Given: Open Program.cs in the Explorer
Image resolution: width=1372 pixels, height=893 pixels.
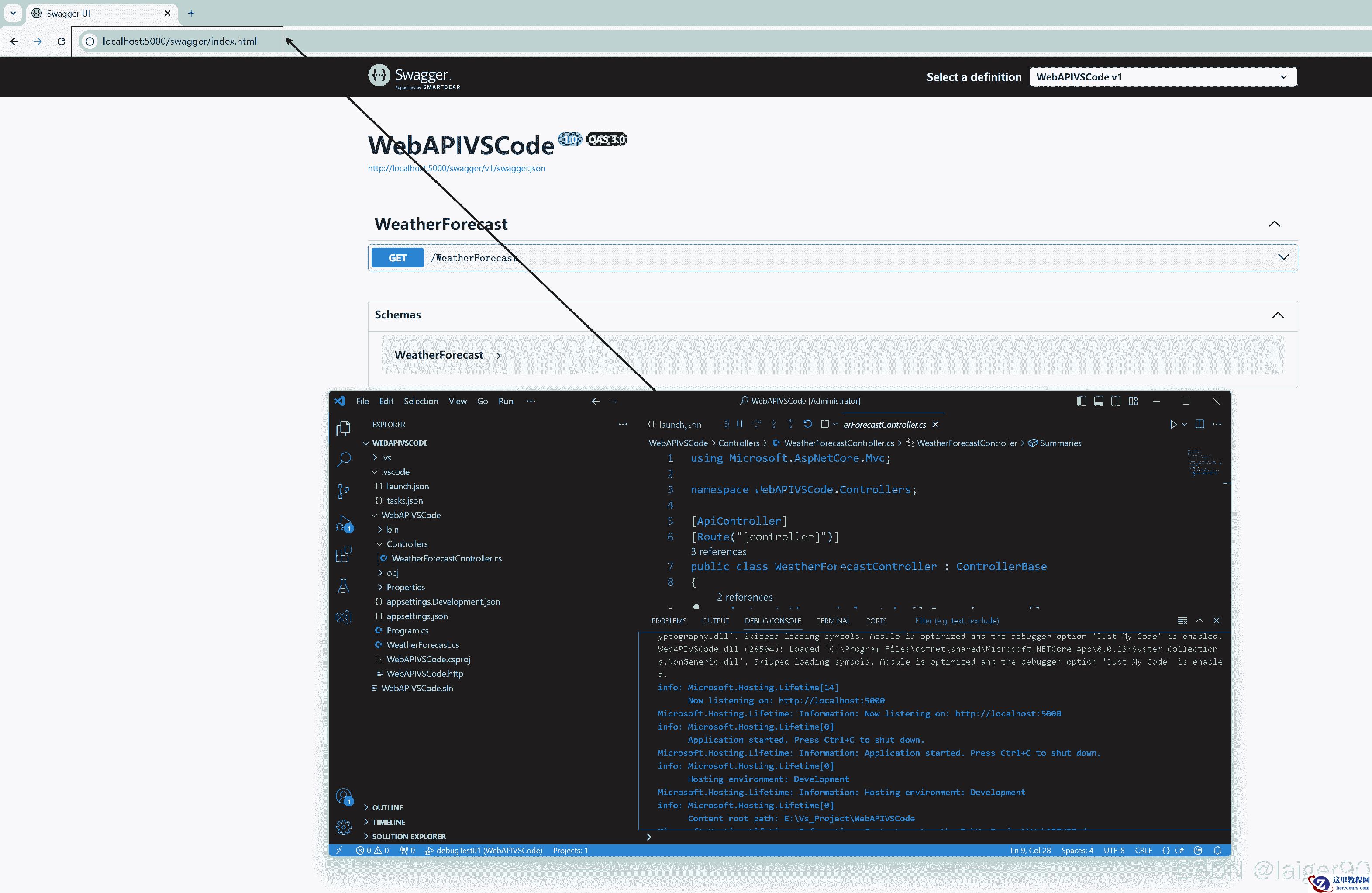Looking at the screenshot, I should 407,630.
